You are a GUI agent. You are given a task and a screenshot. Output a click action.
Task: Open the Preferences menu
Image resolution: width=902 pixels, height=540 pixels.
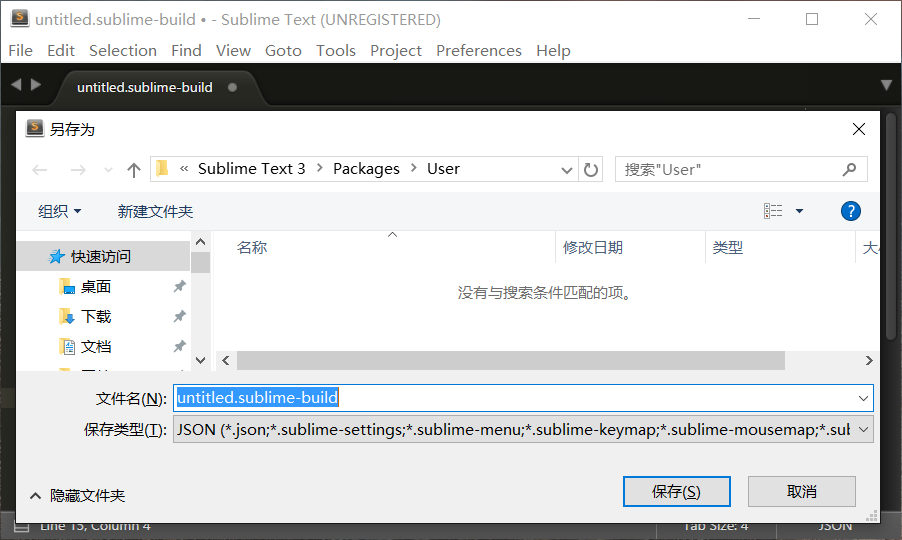[x=479, y=51]
